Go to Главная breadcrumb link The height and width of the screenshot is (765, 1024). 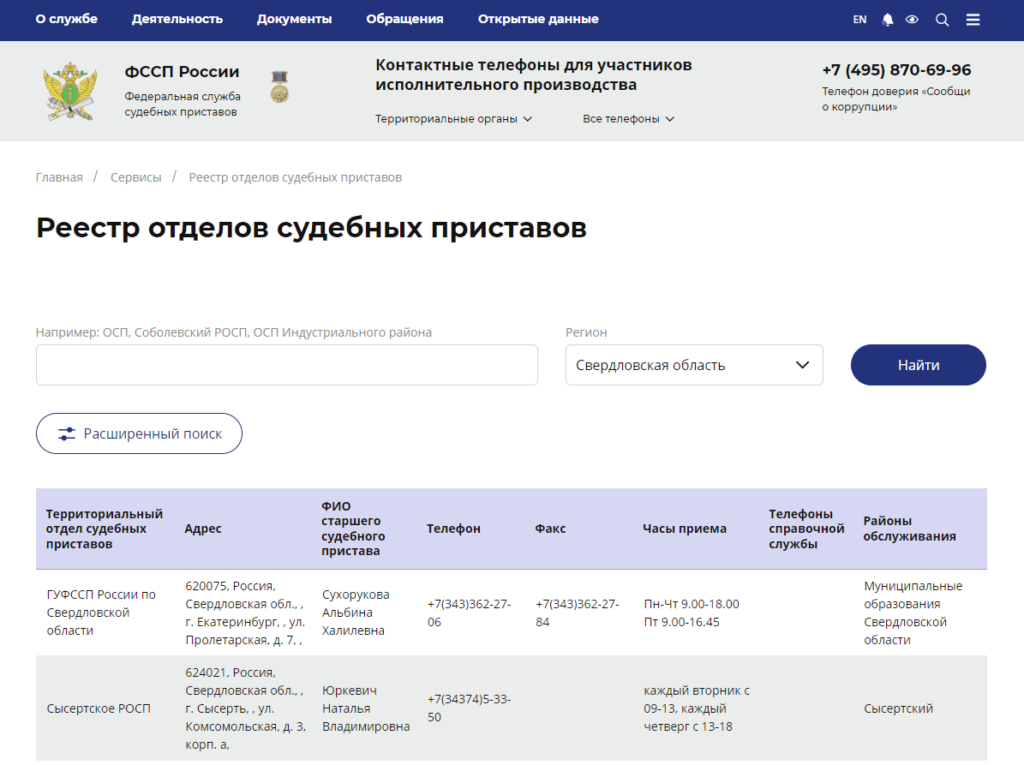pyautogui.click(x=59, y=177)
